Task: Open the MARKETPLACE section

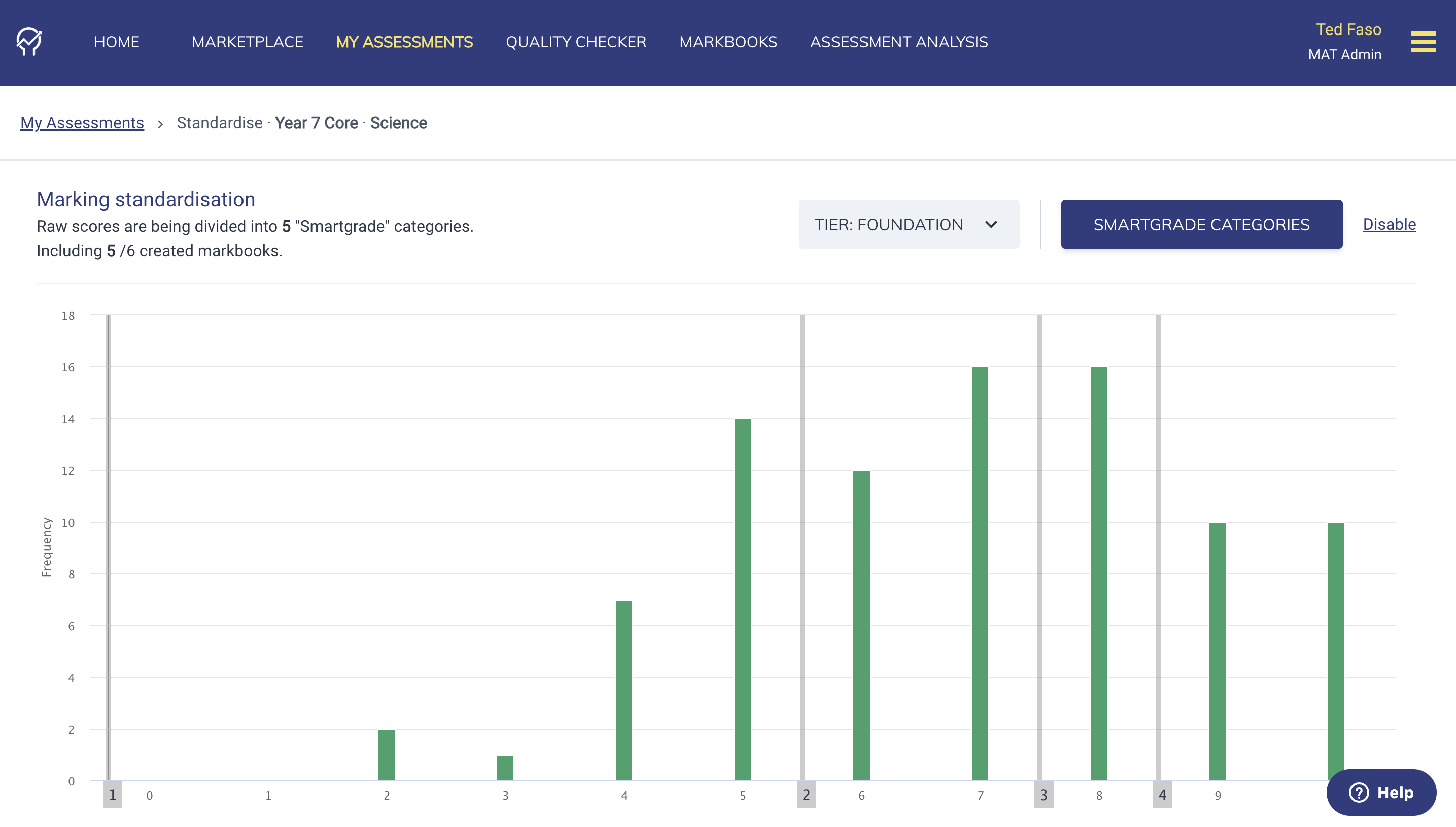Action: coord(247,42)
